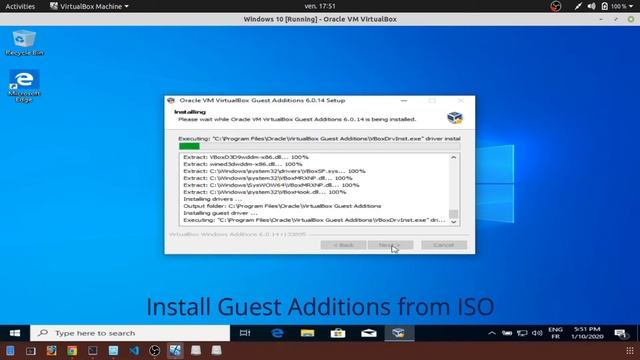Click the 'Type here to search' box
The height and width of the screenshot is (360, 640).
(x=130, y=333)
